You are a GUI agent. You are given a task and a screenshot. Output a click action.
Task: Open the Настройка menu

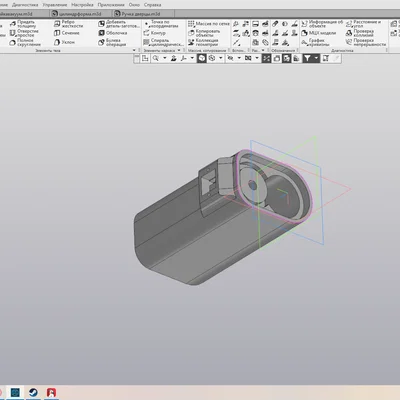pos(82,5)
